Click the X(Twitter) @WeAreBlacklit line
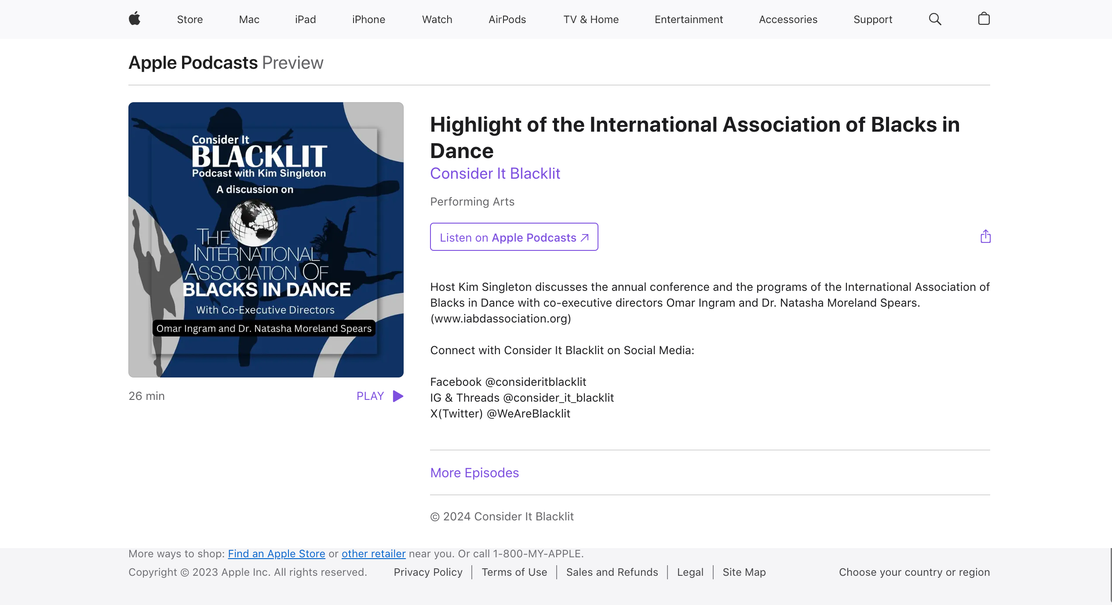The image size is (1112, 605). click(x=500, y=413)
